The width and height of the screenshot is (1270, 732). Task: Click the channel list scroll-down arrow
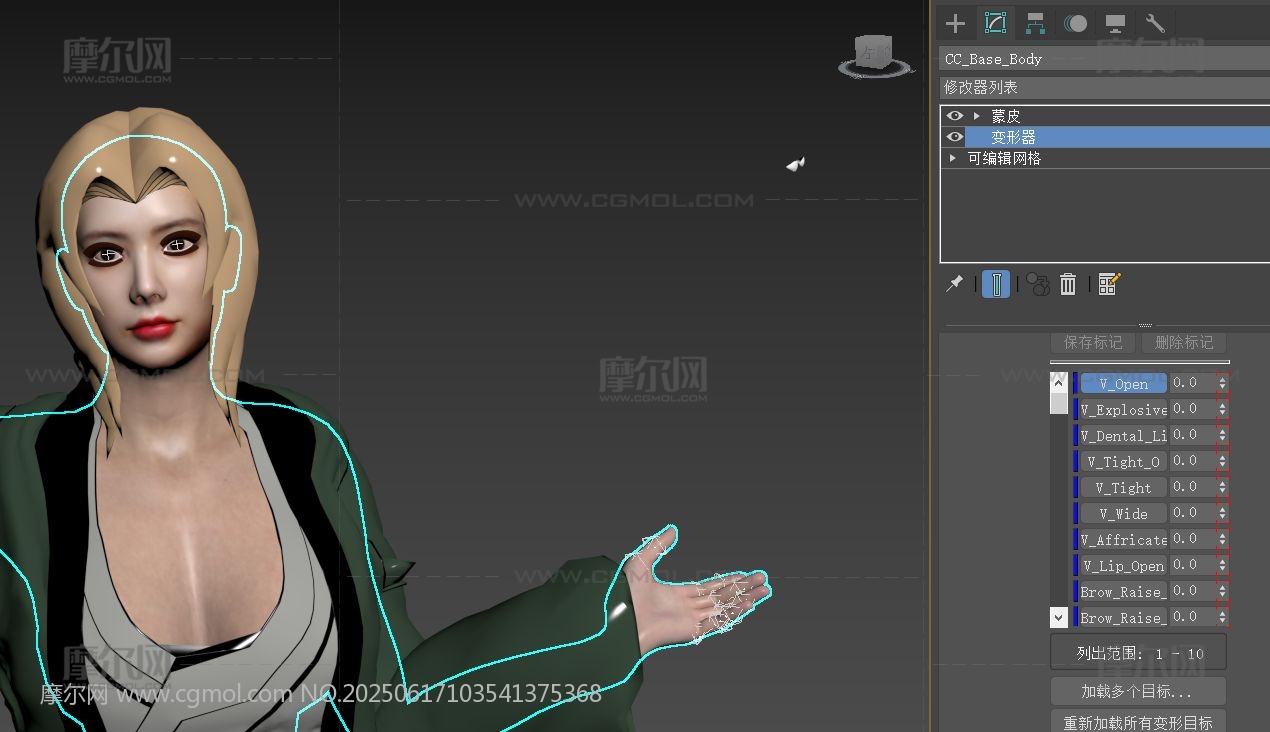(1058, 617)
